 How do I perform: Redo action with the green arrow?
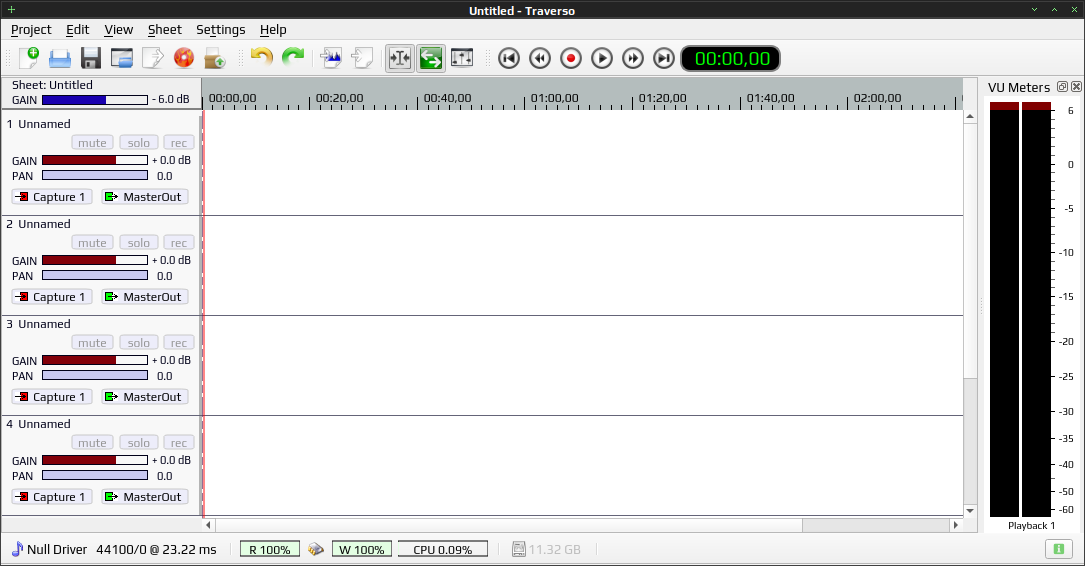293,58
